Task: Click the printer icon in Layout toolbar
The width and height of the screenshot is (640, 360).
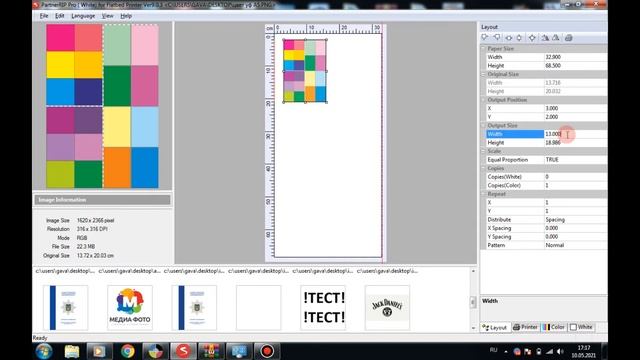Action: (569, 38)
